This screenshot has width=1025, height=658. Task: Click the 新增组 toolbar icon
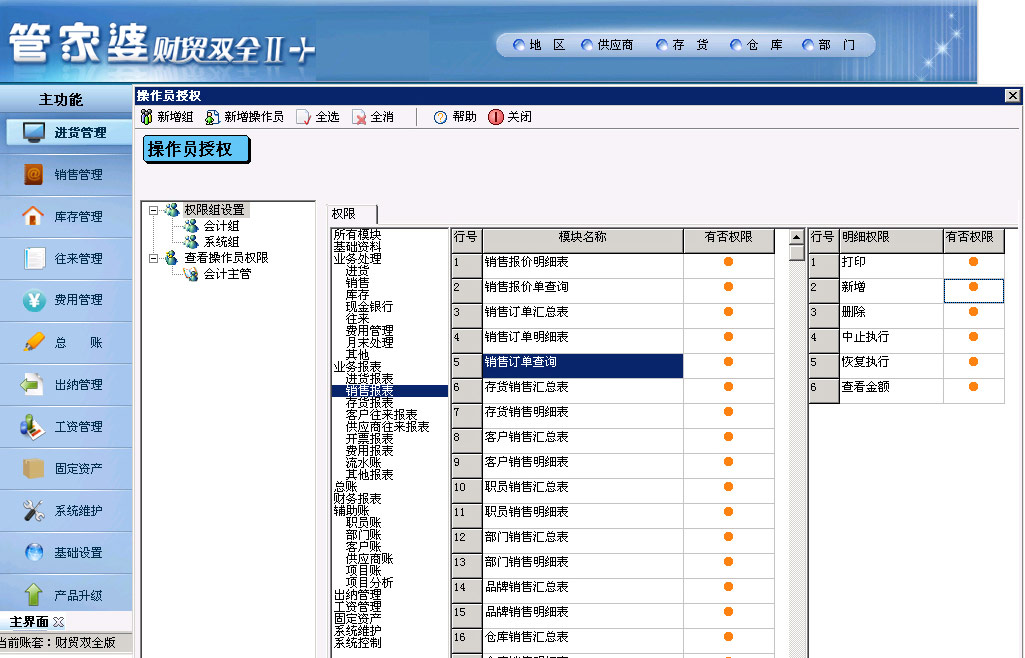click(x=147, y=117)
